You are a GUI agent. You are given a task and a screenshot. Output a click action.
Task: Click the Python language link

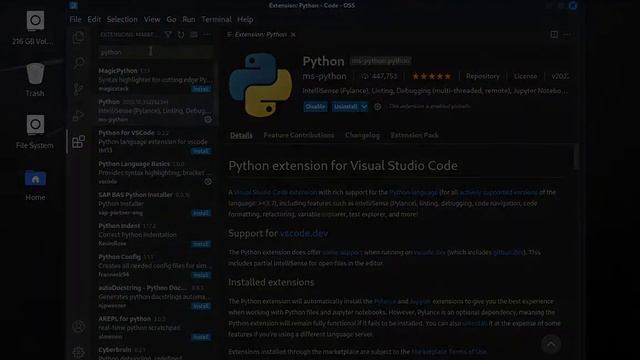(413, 192)
